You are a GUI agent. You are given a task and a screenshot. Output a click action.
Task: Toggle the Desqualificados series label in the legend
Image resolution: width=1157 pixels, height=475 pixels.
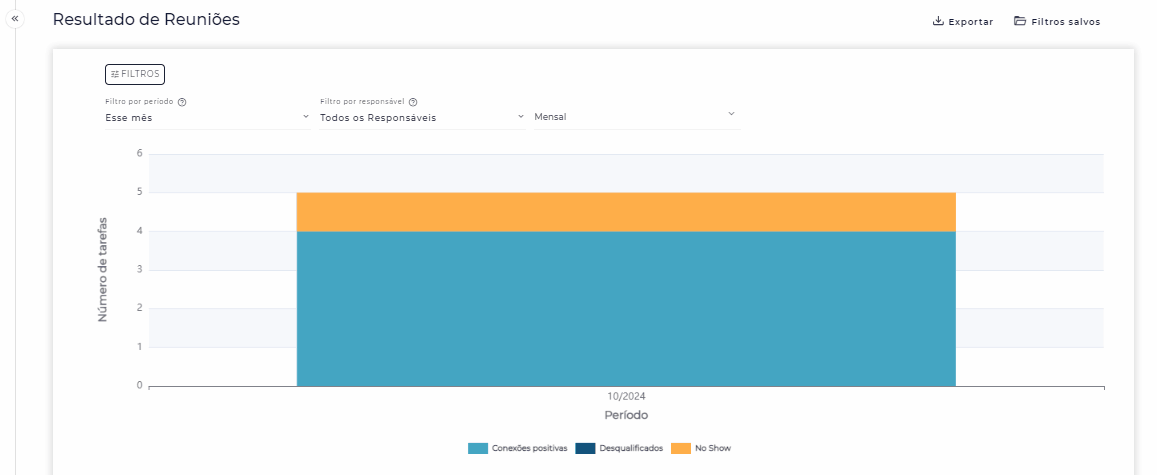tap(630, 448)
